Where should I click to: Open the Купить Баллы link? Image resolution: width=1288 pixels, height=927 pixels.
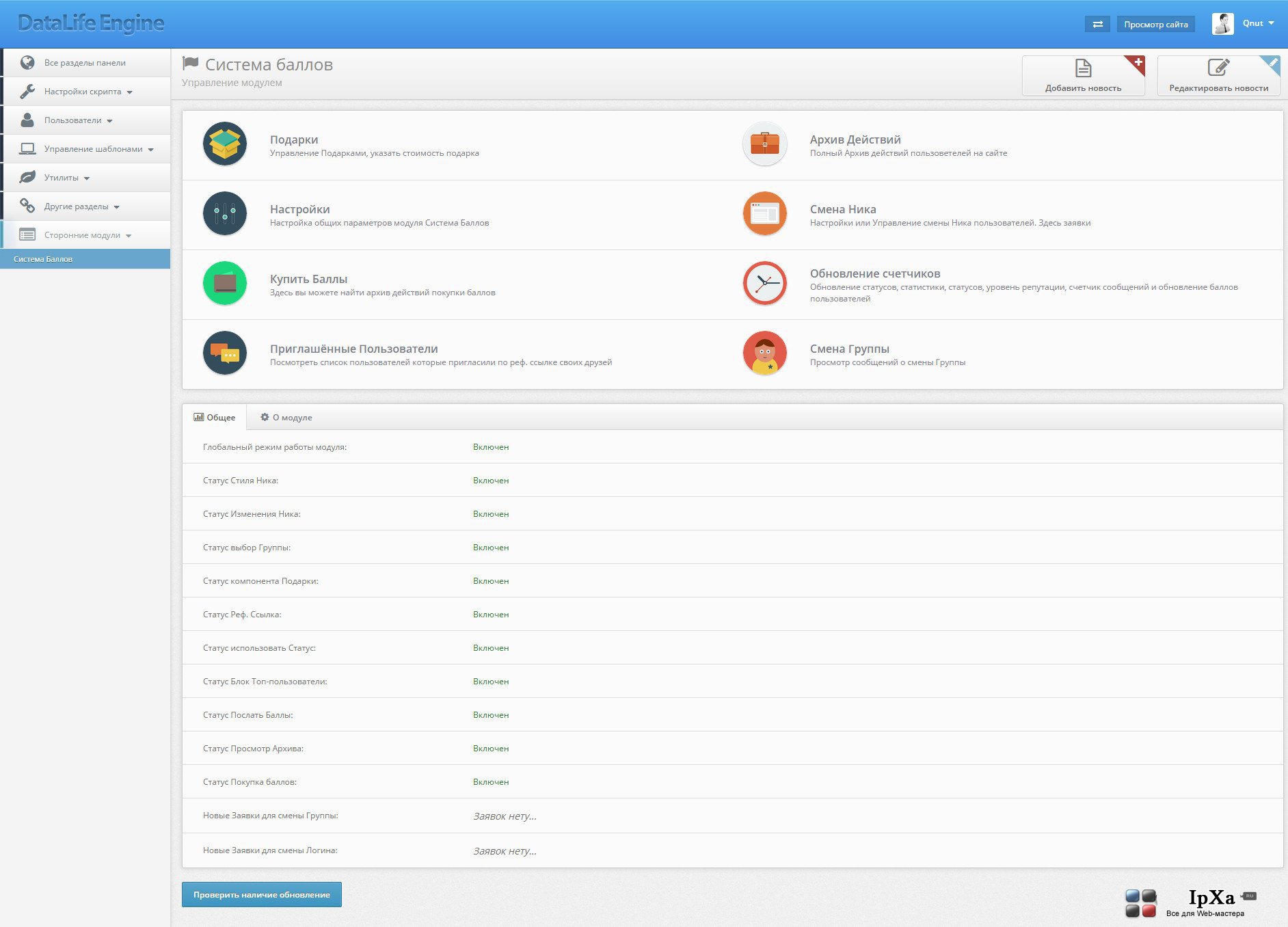point(308,279)
